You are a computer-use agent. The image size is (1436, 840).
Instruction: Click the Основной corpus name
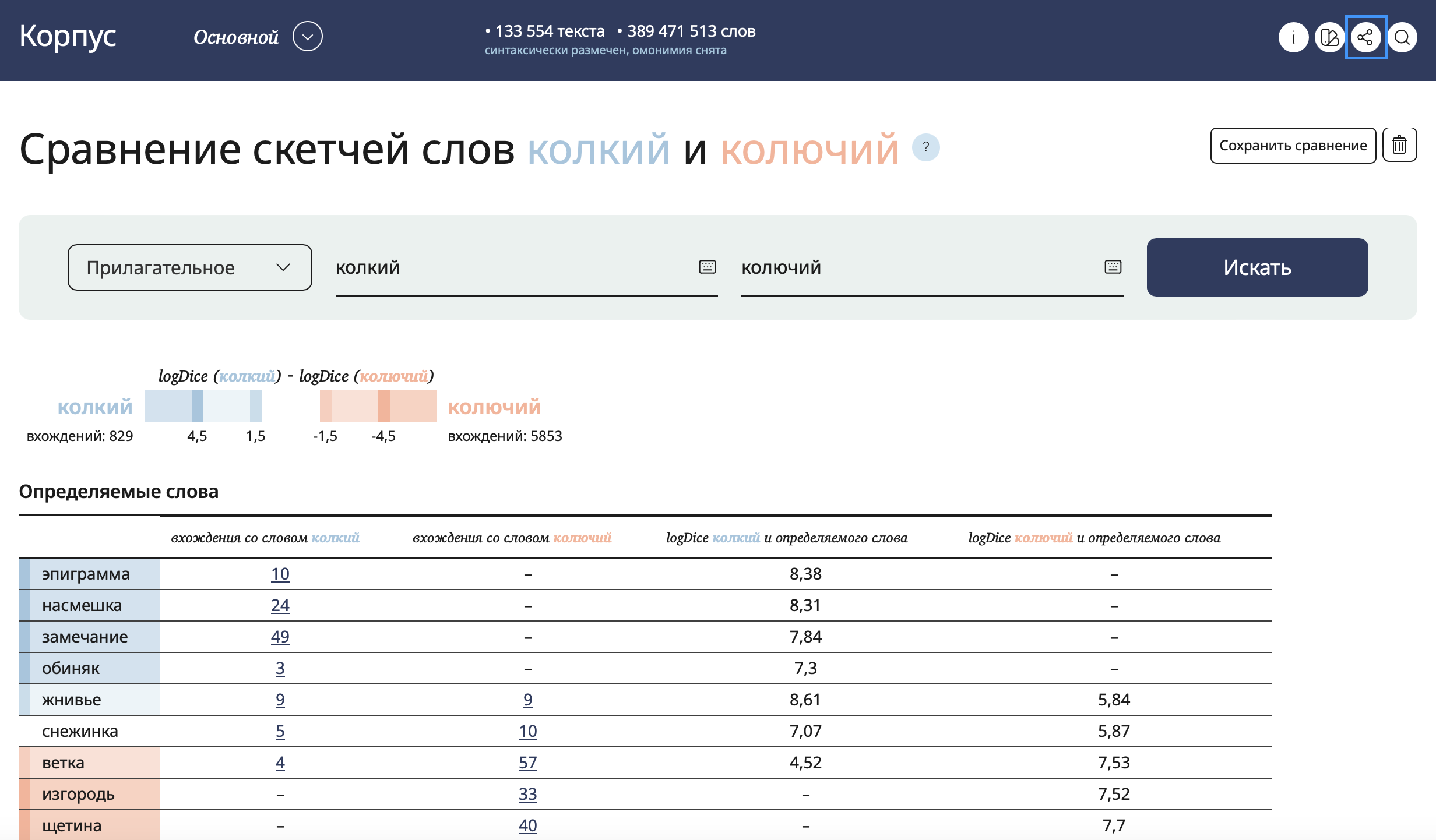coord(236,37)
